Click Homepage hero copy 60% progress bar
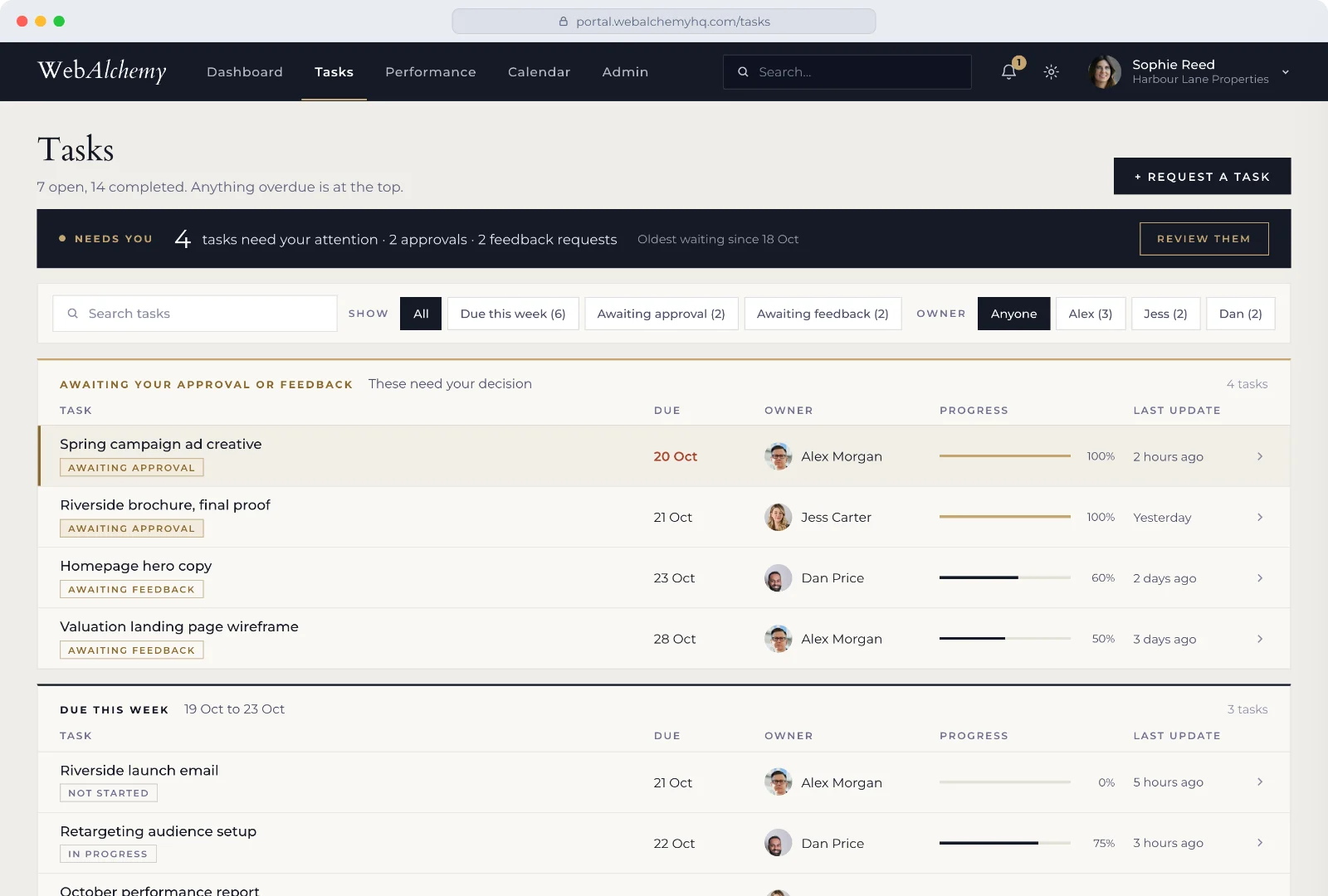Screen dimensions: 1328x896 (x=1005, y=577)
